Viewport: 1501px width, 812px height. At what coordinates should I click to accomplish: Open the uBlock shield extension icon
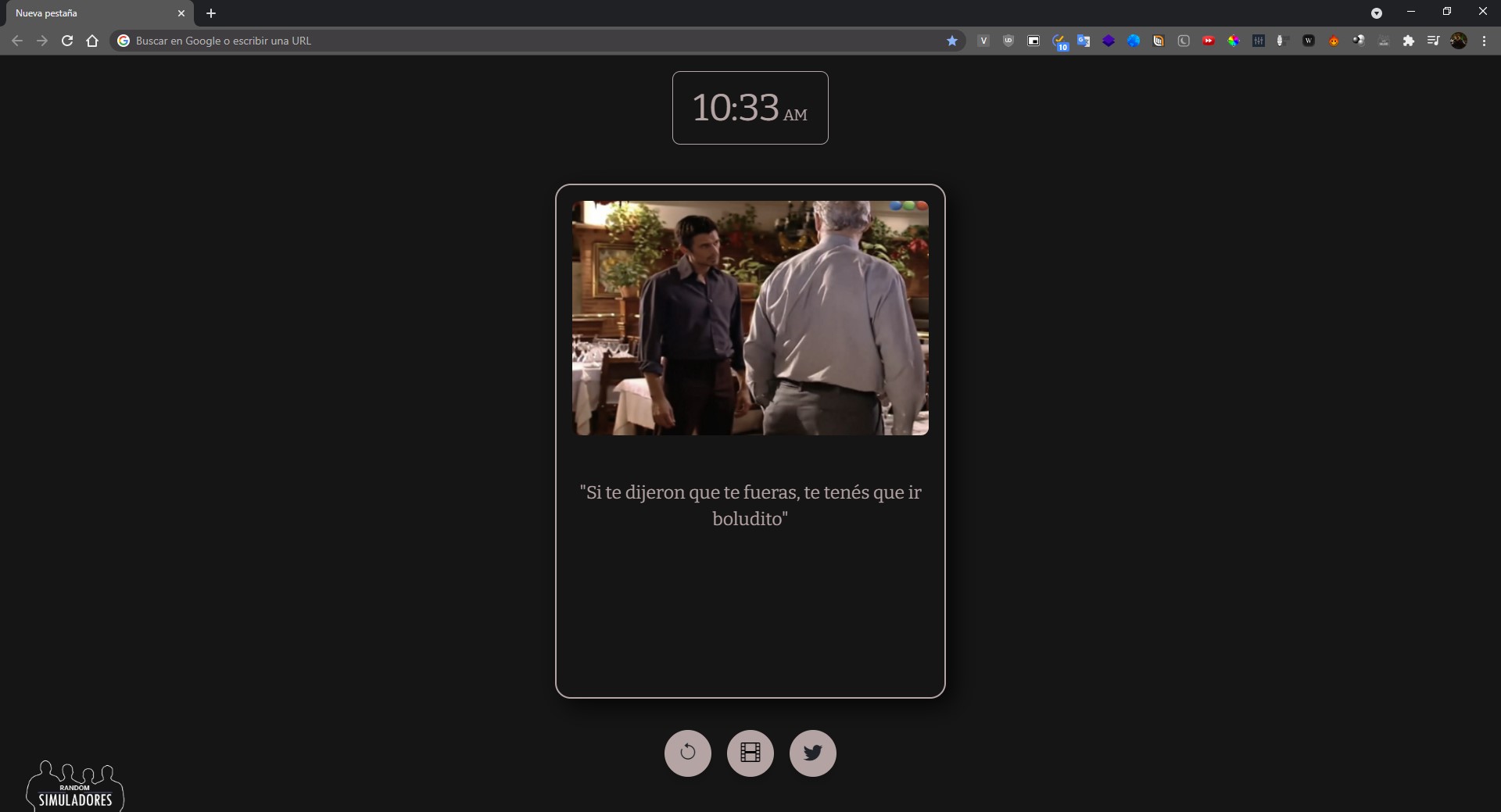tap(1008, 41)
